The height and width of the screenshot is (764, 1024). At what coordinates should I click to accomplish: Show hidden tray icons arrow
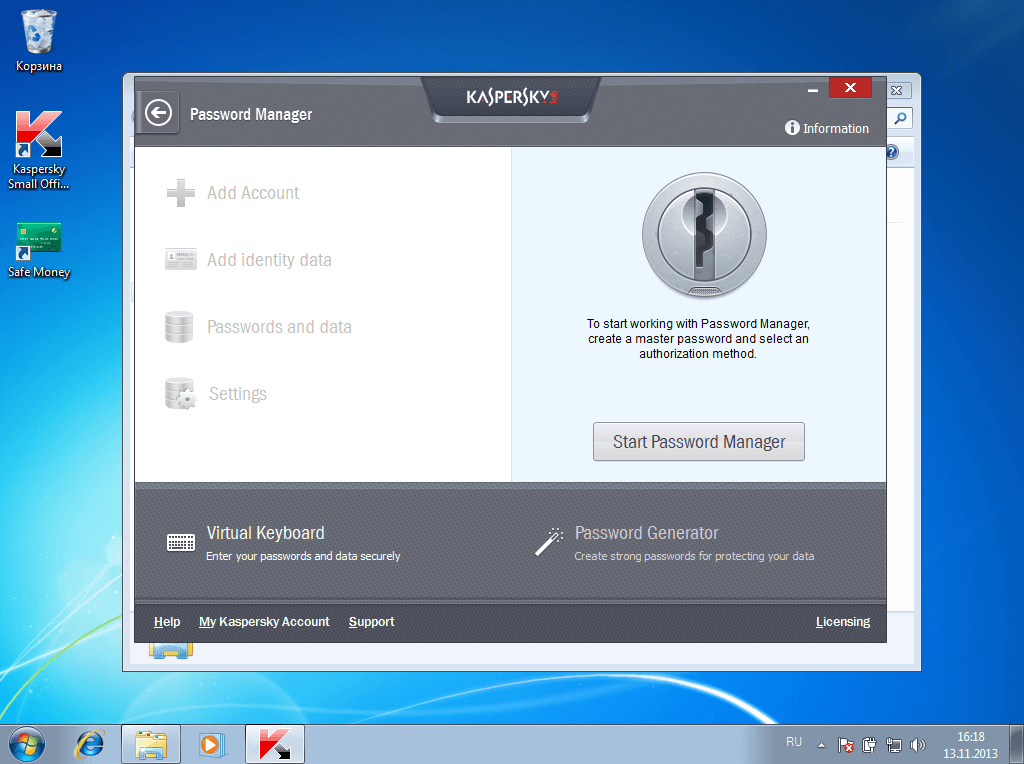click(x=822, y=745)
